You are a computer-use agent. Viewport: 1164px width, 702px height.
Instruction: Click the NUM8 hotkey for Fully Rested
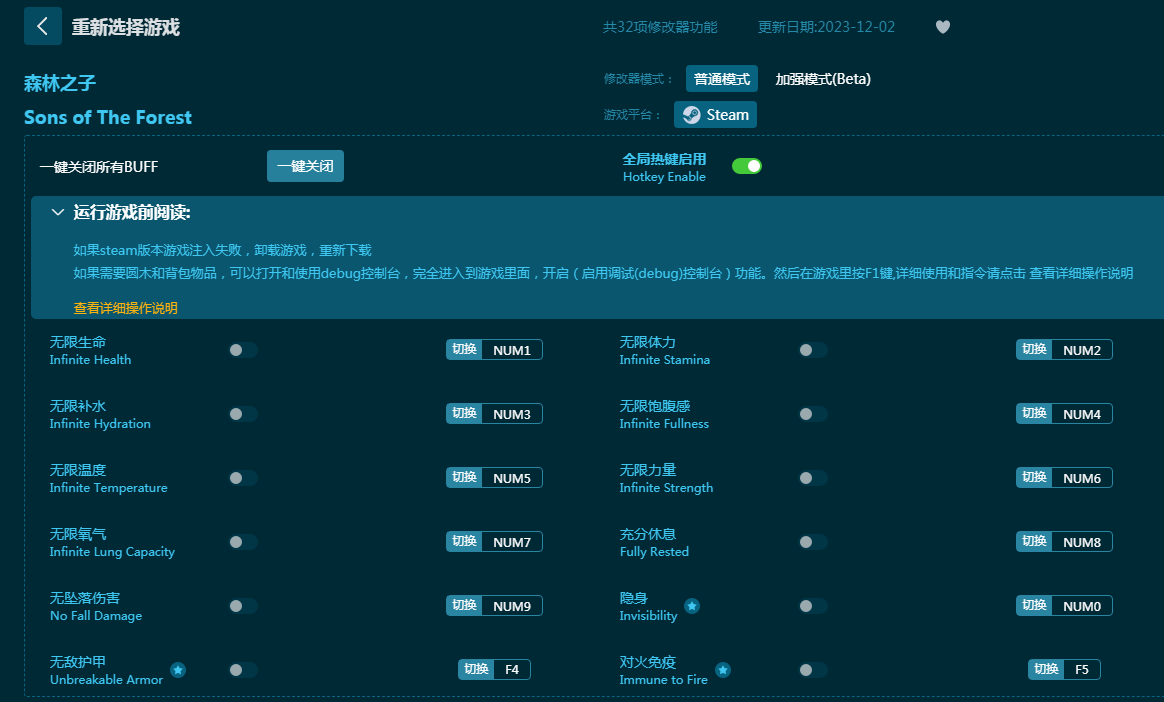(x=1065, y=542)
